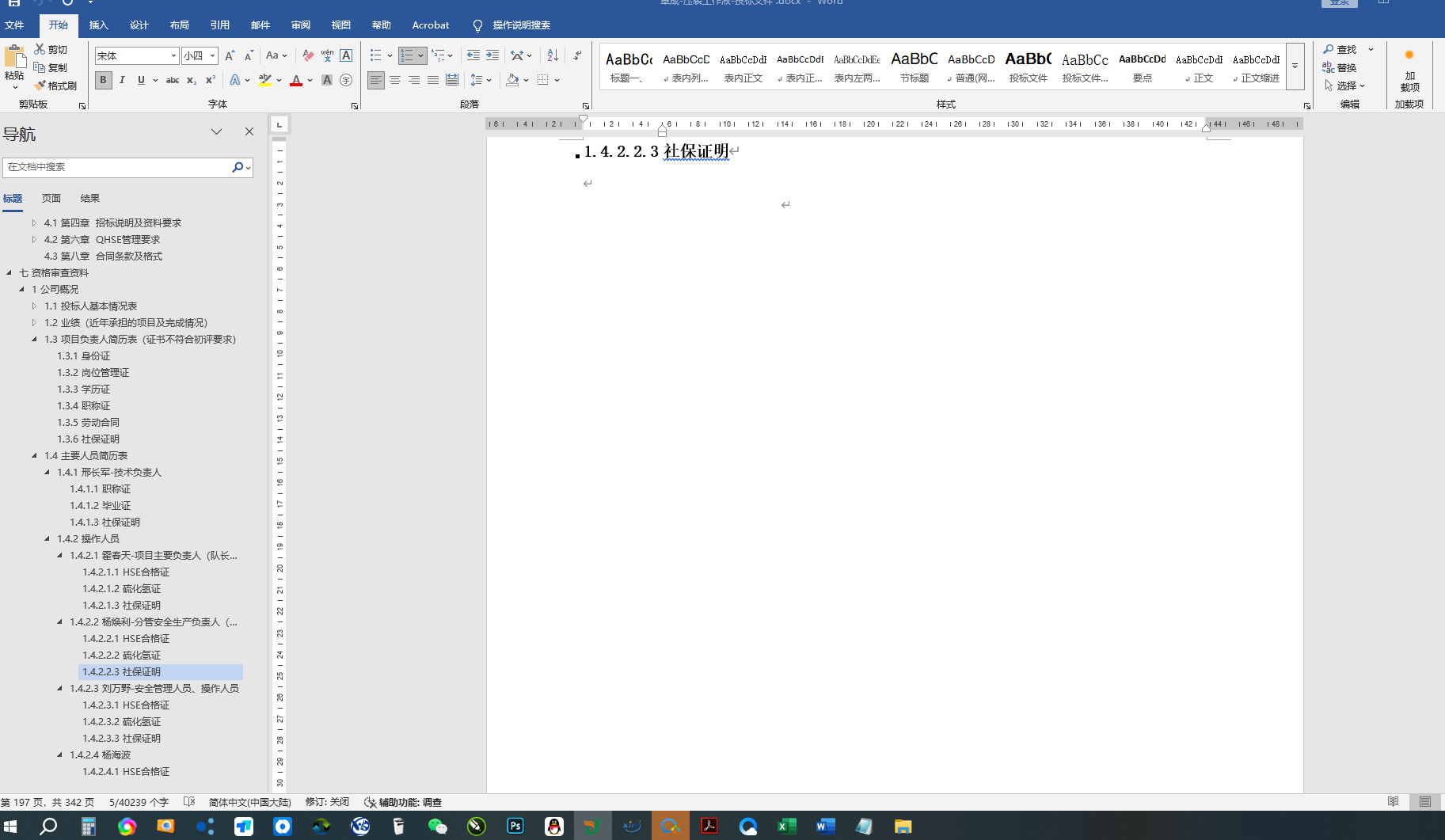Open the 文件 menu
The width and height of the screenshot is (1445, 840).
pos(14,25)
